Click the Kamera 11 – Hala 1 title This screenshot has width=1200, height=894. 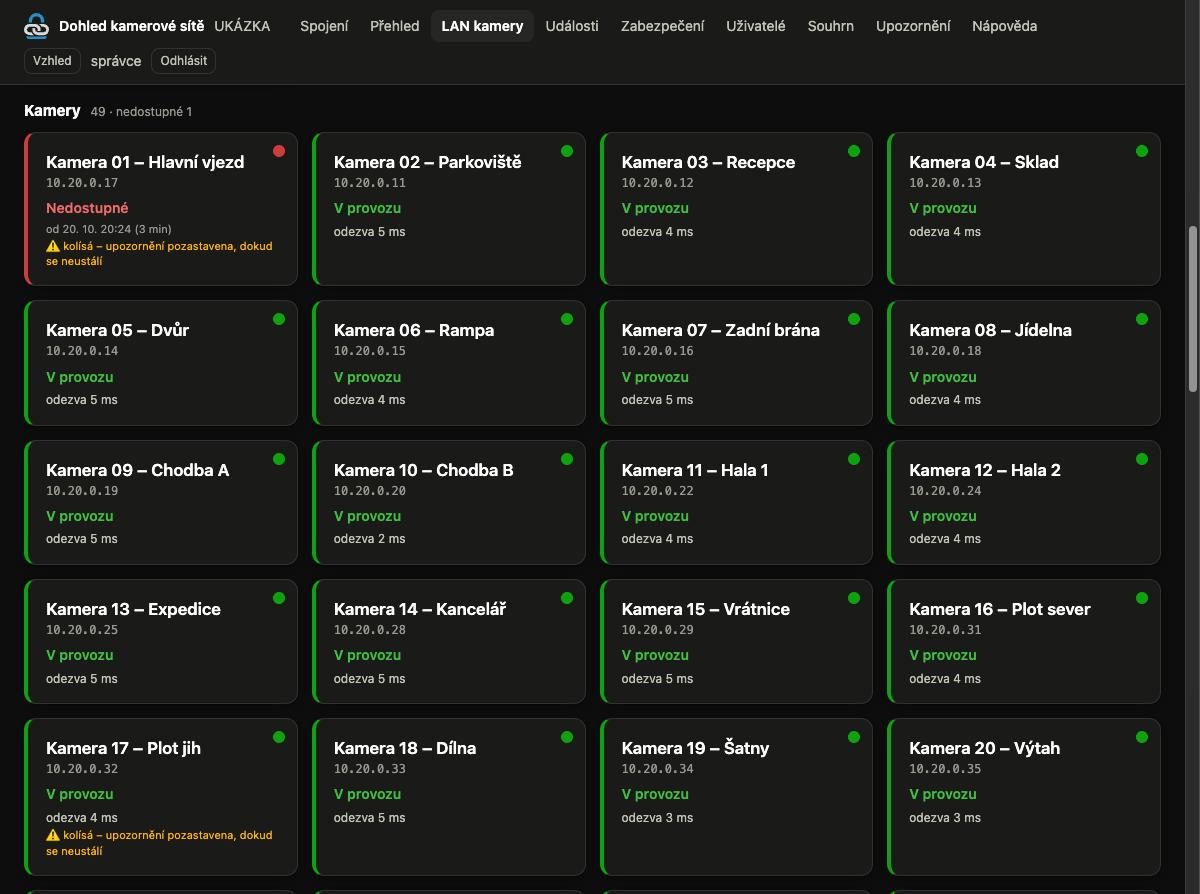pyautogui.click(x=695, y=470)
